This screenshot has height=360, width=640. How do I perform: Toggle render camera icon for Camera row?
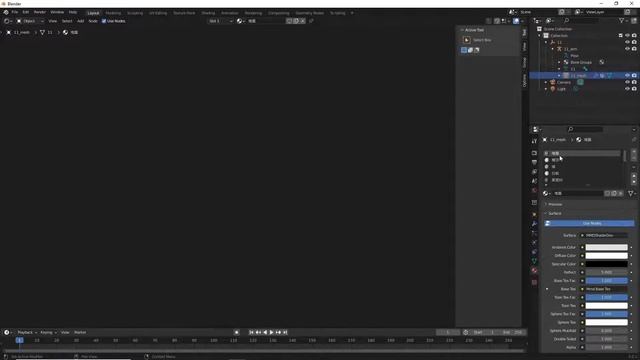pyautogui.click(x=634, y=82)
